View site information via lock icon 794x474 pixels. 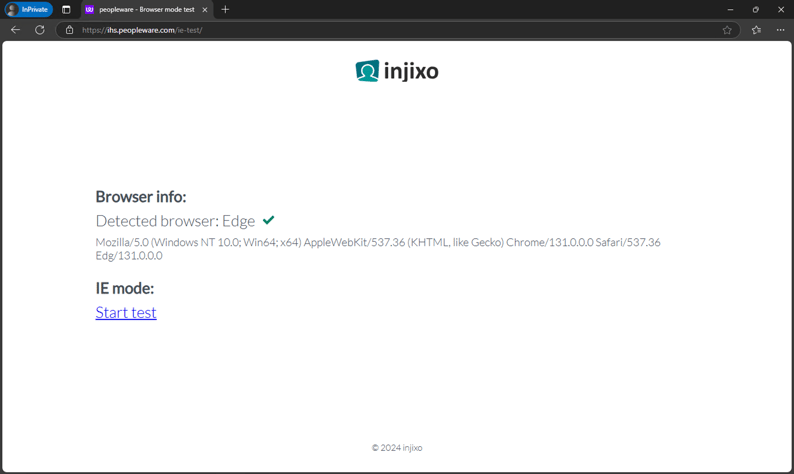tap(69, 30)
